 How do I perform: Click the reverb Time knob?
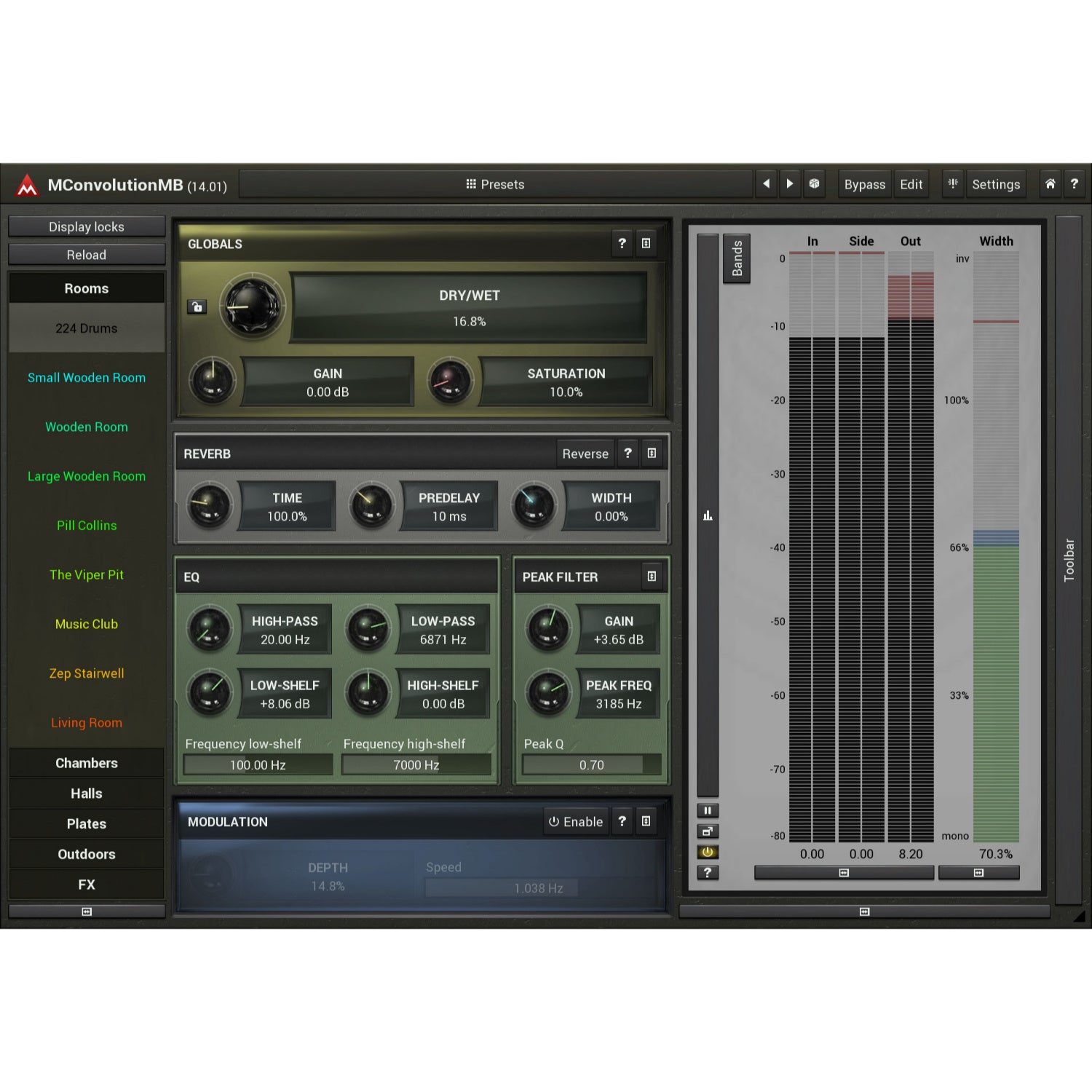click(210, 506)
